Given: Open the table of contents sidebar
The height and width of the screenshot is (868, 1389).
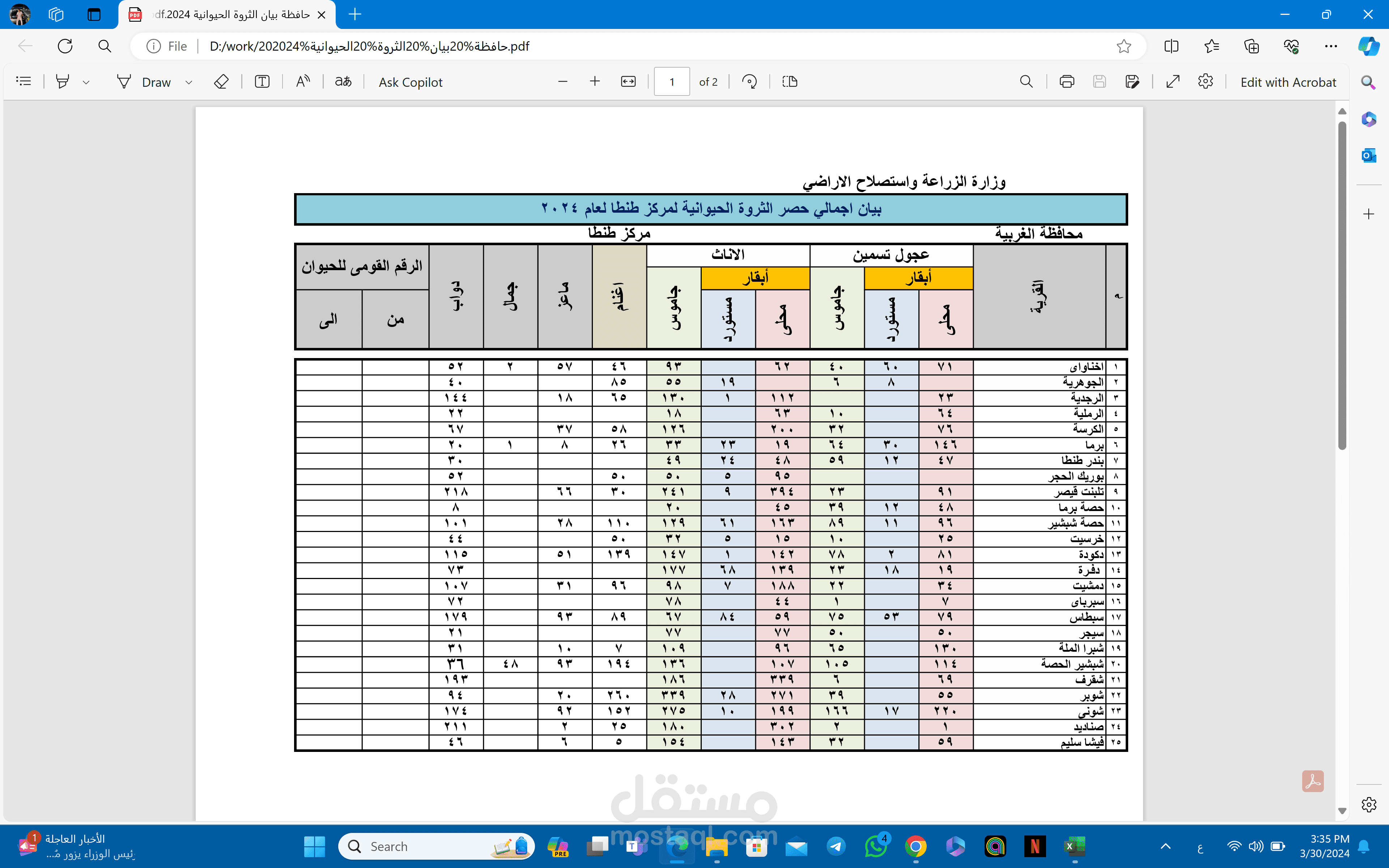Looking at the screenshot, I should coord(24,81).
